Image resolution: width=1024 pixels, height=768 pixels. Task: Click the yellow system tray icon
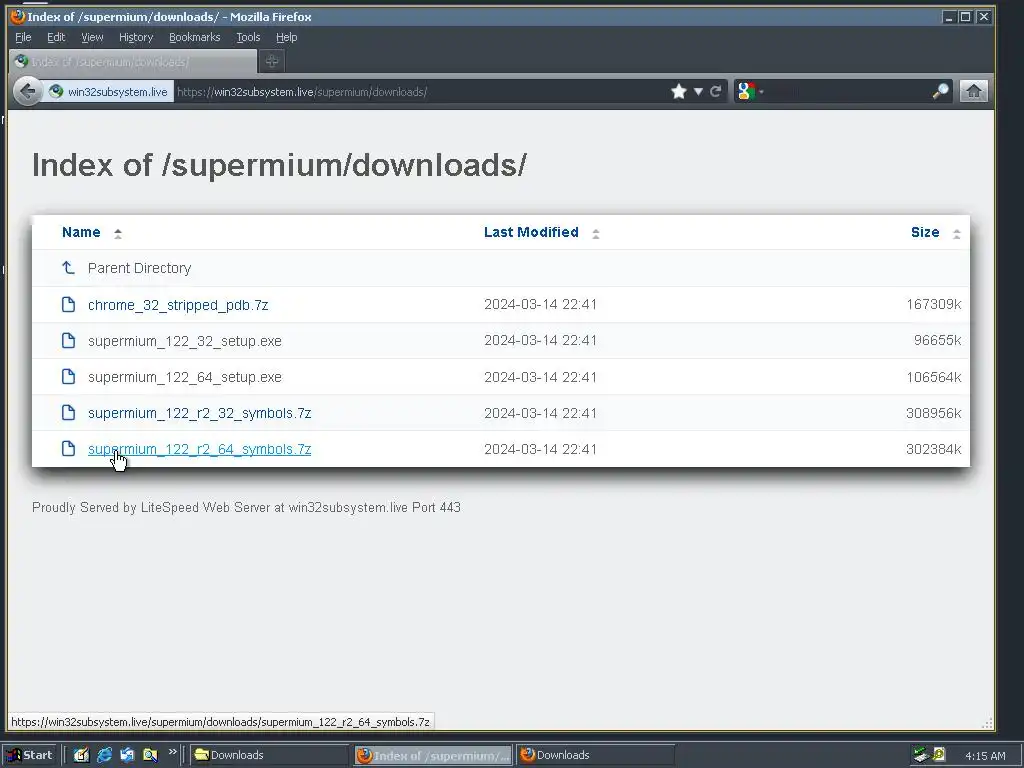click(x=939, y=755)
